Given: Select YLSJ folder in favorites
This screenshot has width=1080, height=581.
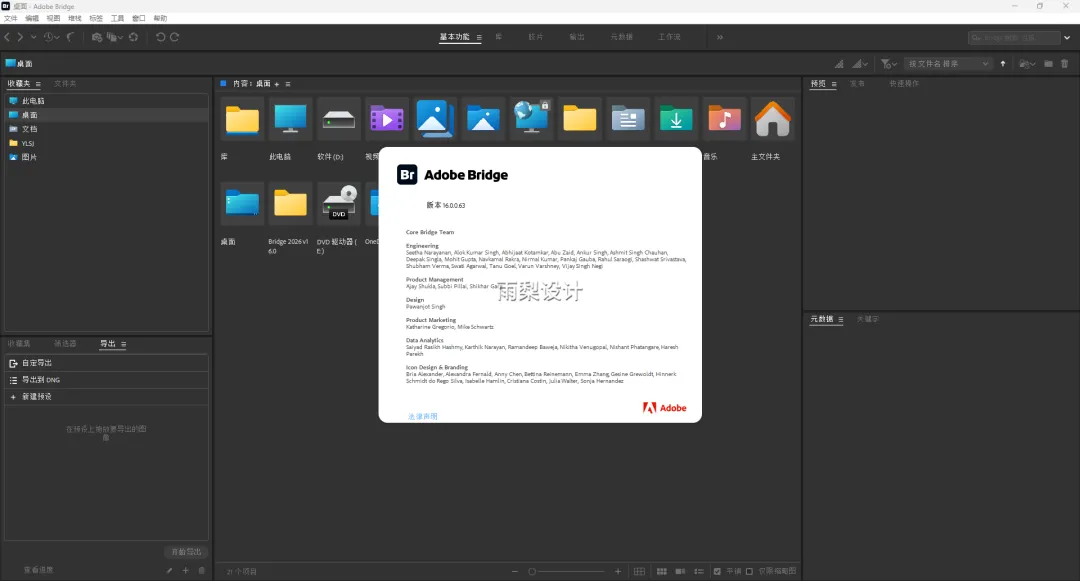Looking at the screenshot, I should click(107, 143).
